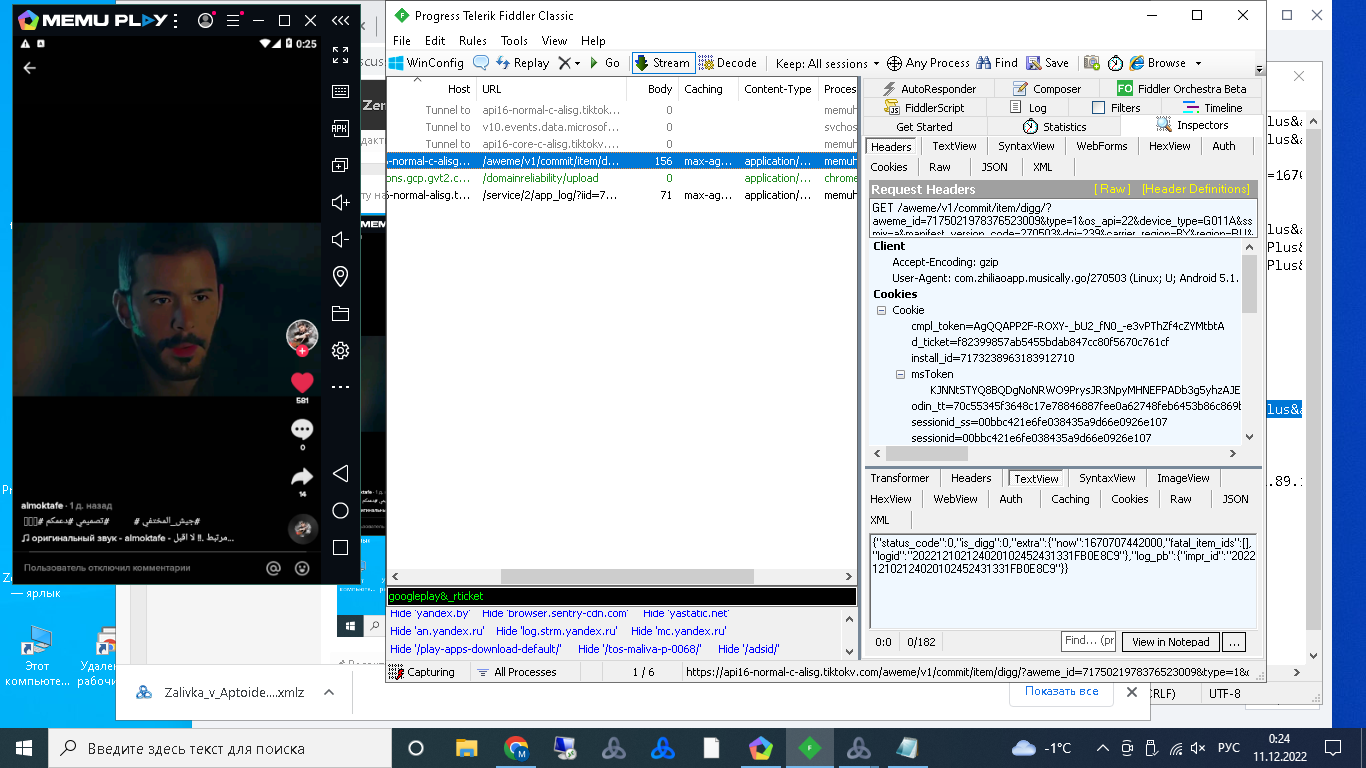
Task: Click Android home circle in MEmu
Action: (340, 511)
